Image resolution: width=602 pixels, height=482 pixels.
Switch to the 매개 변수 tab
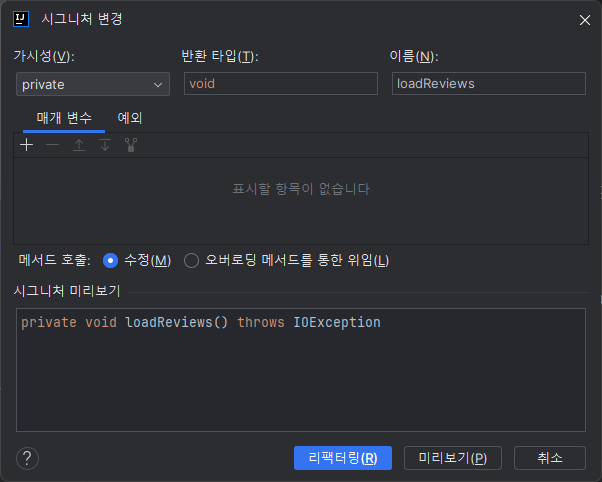(x=64, y=118)
